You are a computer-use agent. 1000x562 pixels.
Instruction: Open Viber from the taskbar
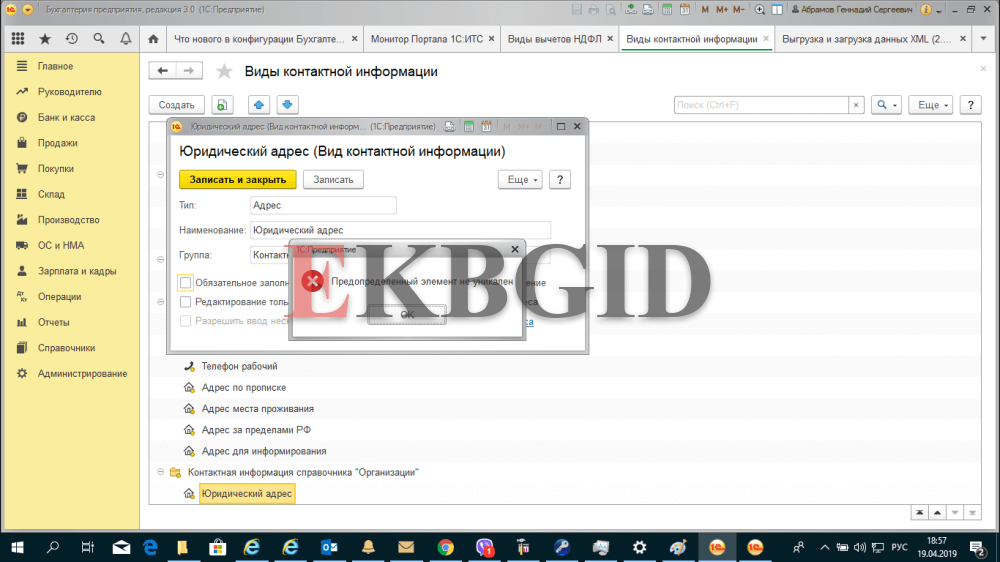485,547
